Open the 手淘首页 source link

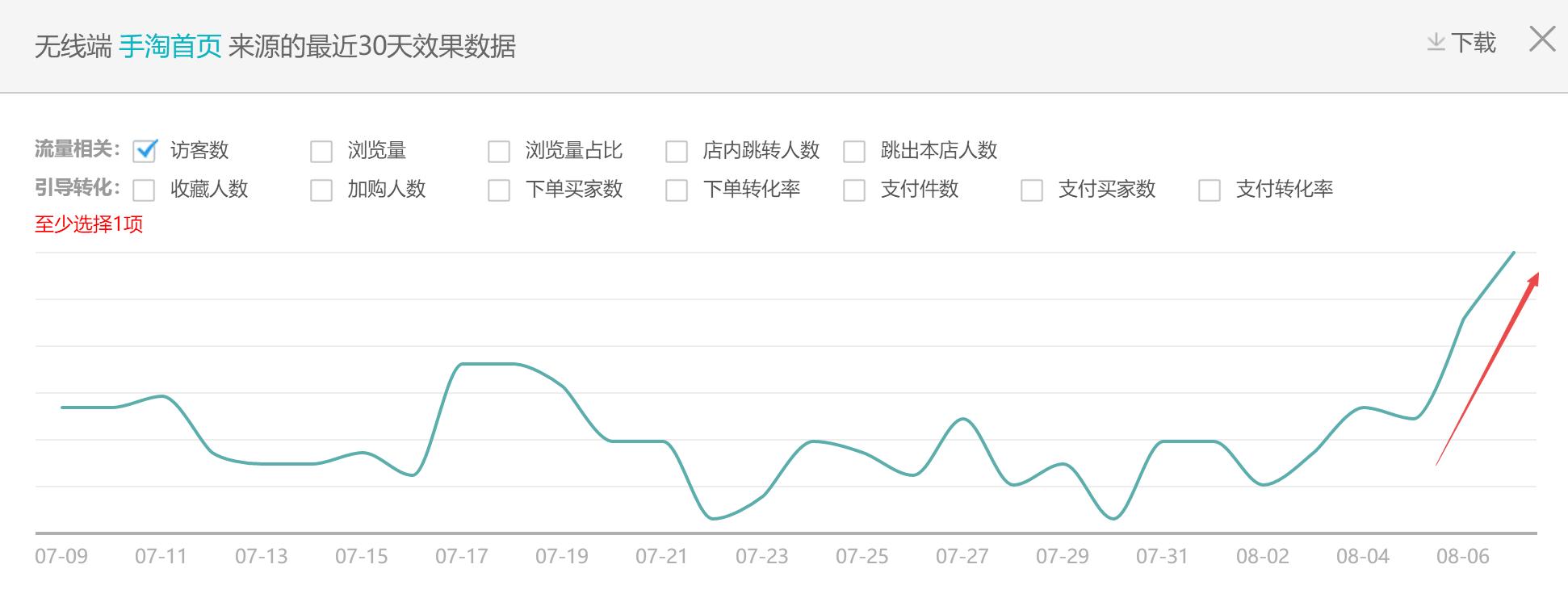(x=170, y=47)
